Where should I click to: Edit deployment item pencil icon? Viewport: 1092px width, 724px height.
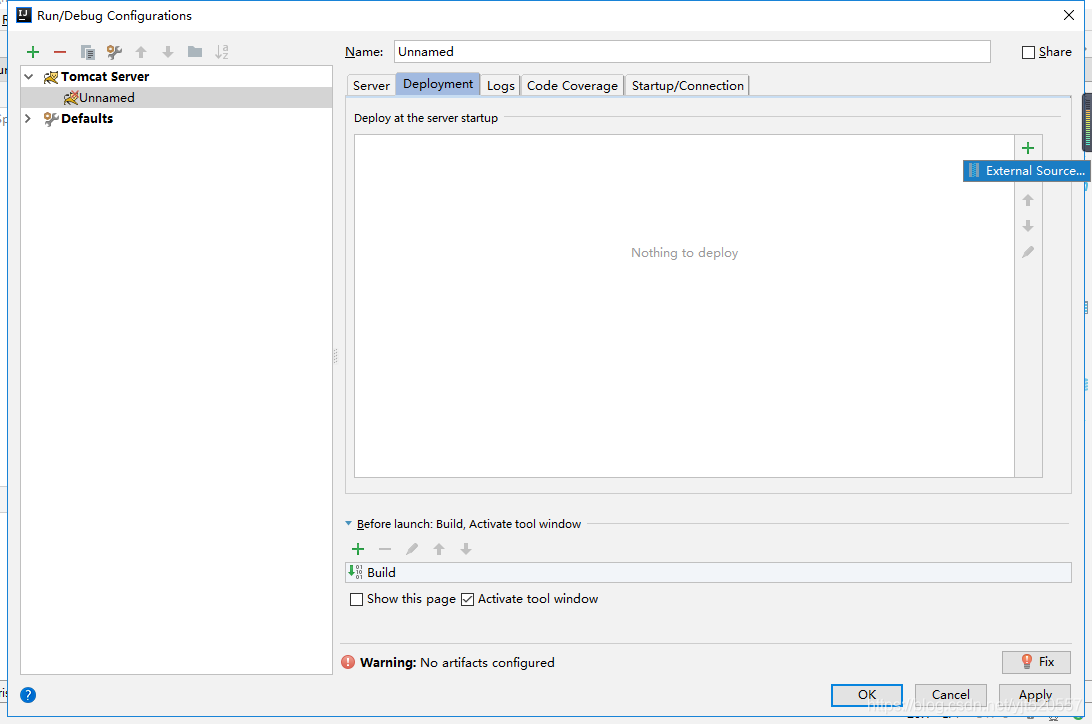tap(1028, 252)
